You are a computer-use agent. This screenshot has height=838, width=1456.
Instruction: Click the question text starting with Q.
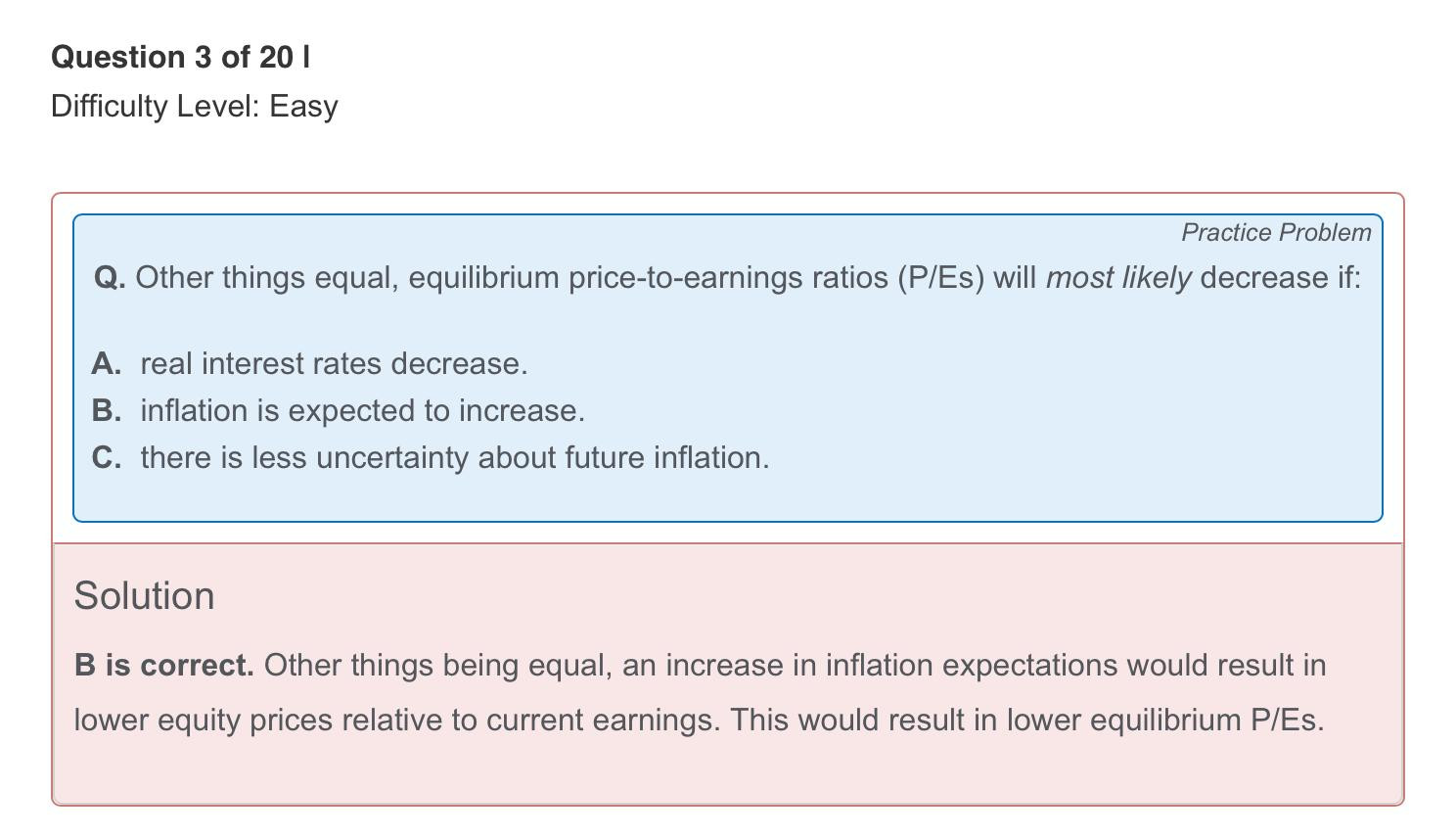click(727, 277)
